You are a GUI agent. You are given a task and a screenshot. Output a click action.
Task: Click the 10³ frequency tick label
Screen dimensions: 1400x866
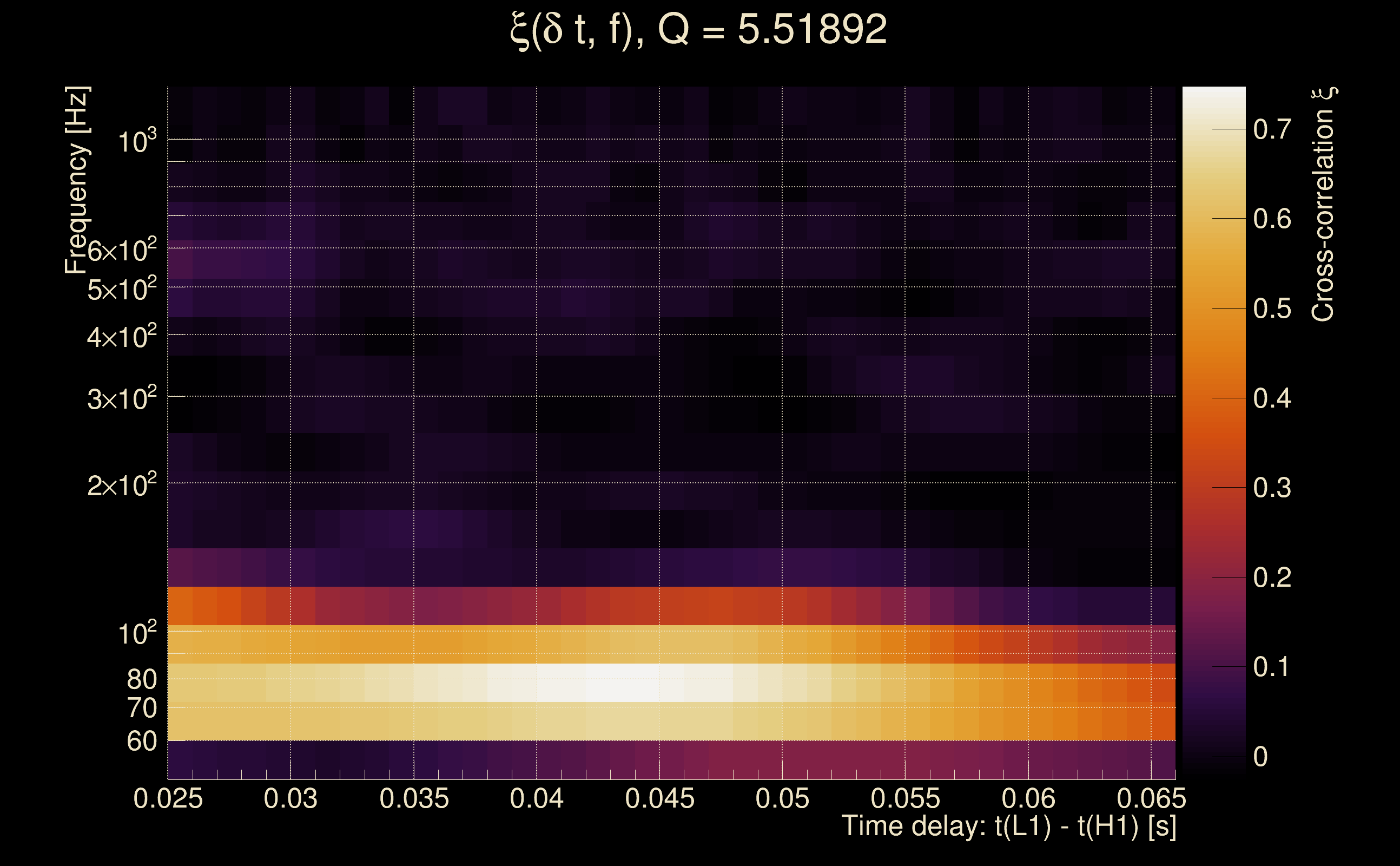[137, 141]
